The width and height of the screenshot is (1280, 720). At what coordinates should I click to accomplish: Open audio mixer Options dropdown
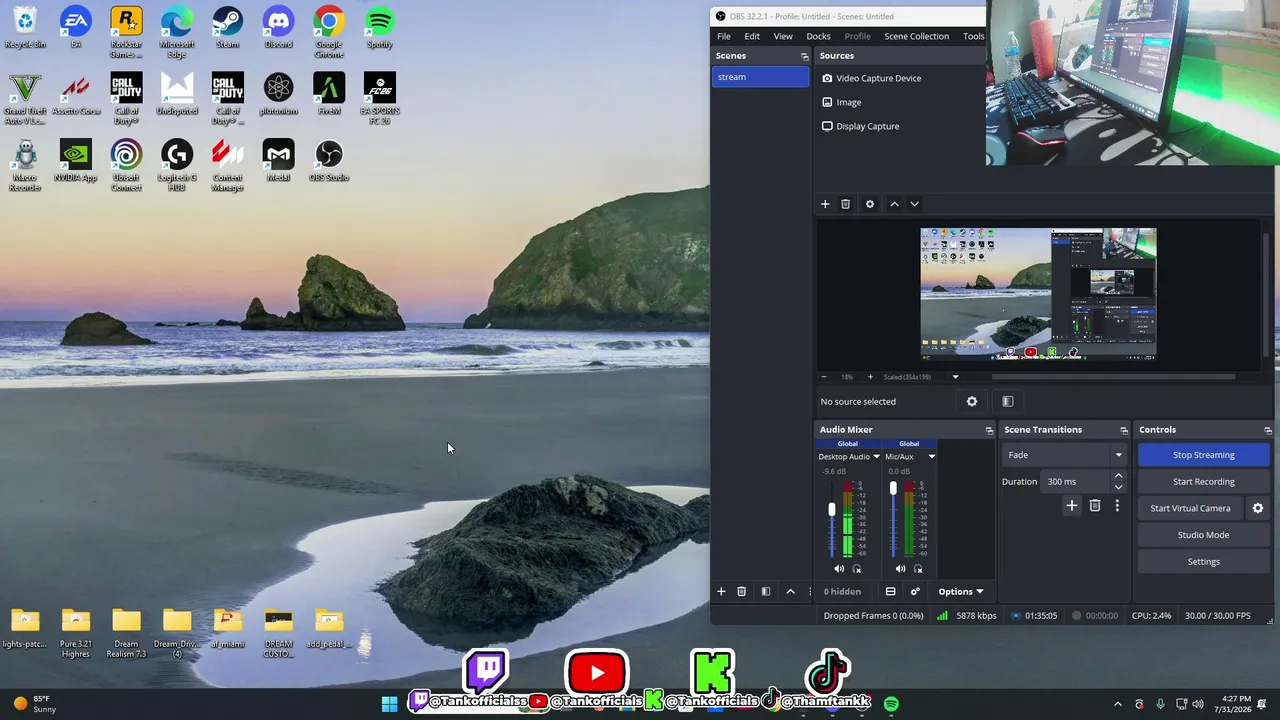(x=960, y=591)
